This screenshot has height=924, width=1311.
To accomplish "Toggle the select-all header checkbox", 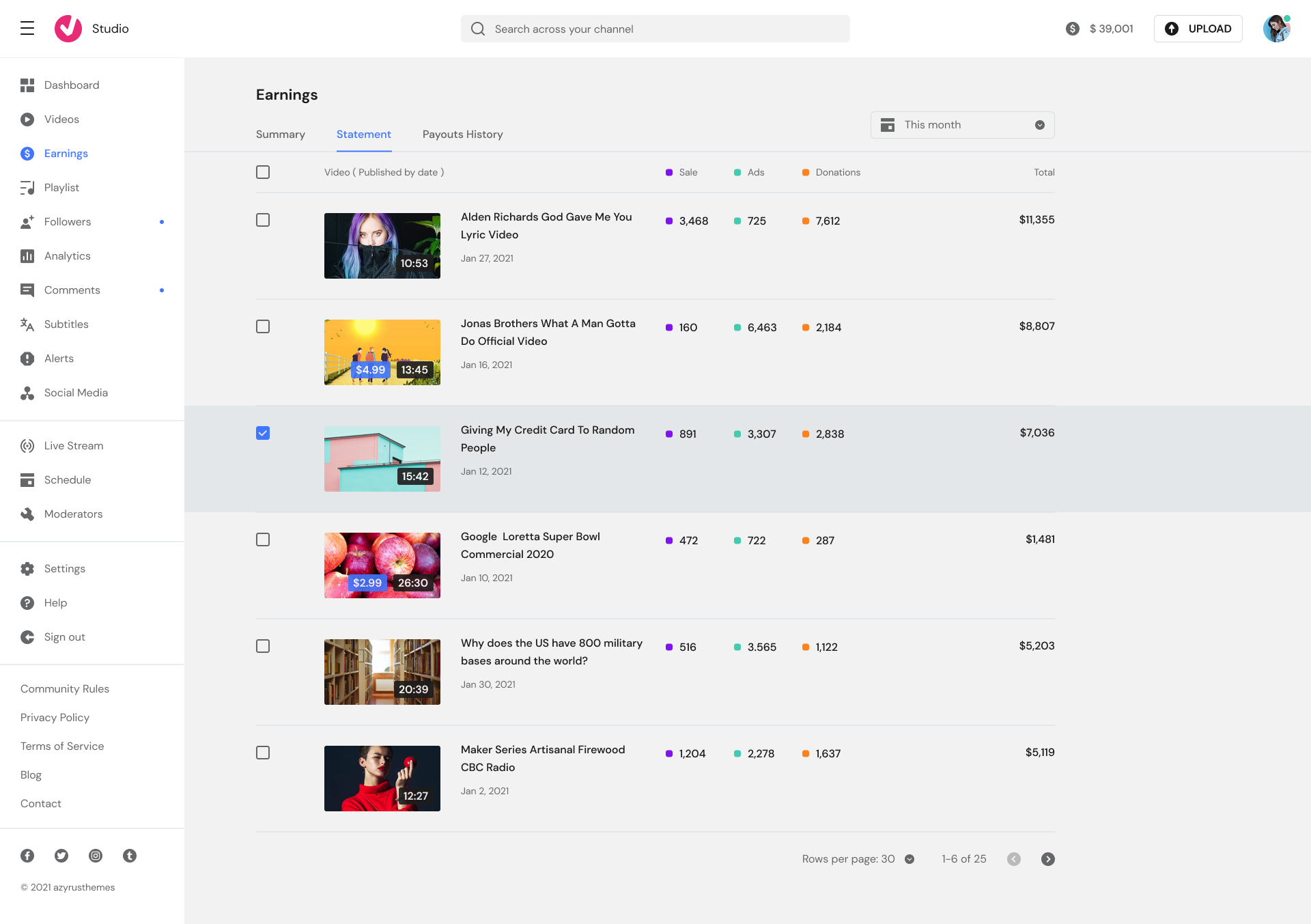I will click(263, 172).
